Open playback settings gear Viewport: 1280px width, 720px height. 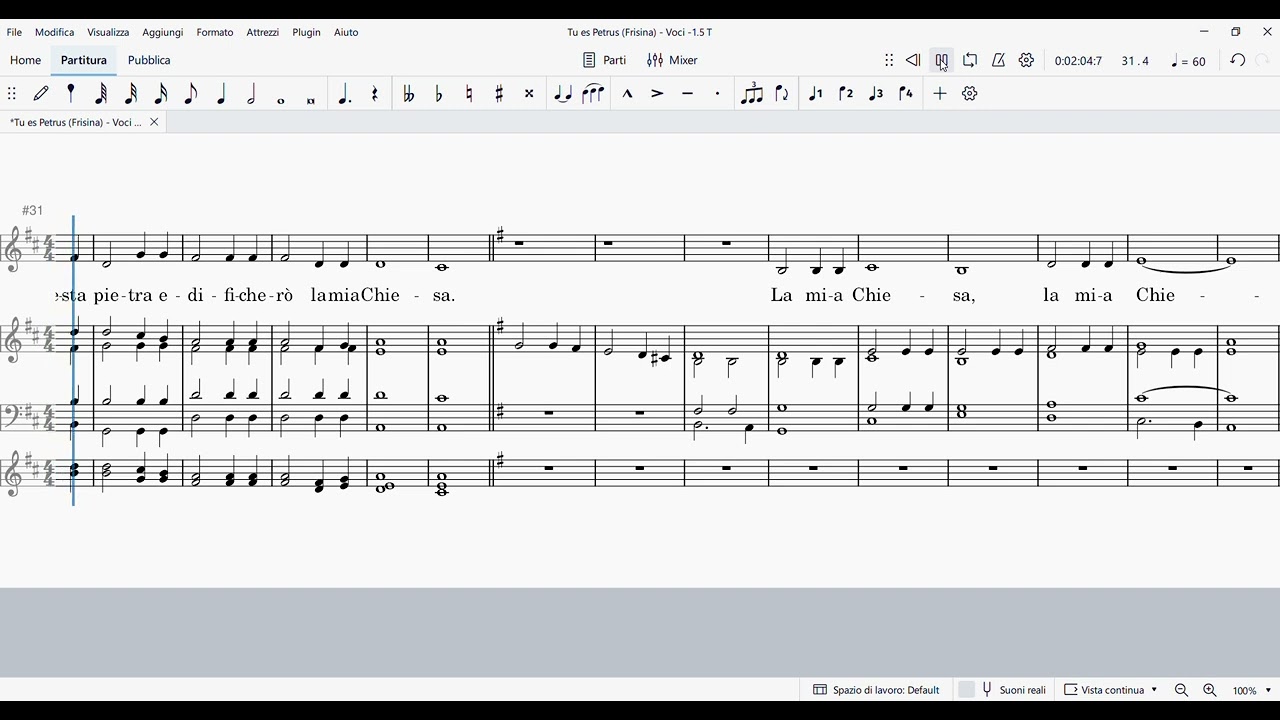point(1026,61)
